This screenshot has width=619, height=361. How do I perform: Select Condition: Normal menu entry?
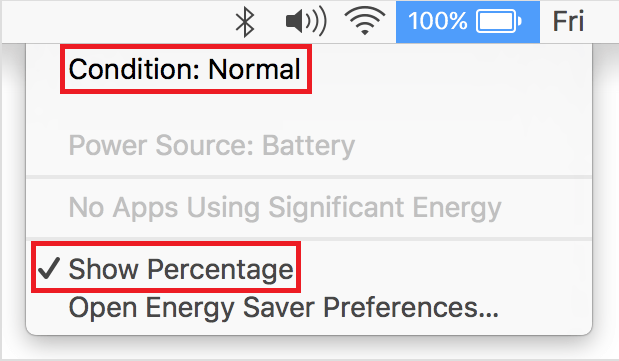tap(185, 69)
